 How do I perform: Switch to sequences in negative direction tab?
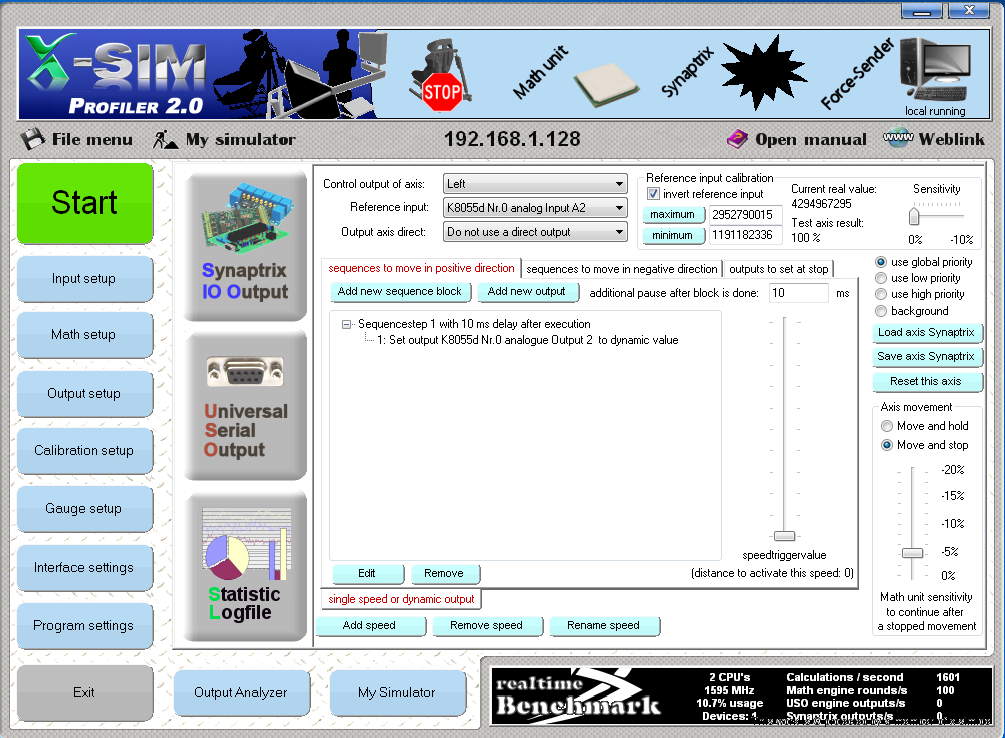621,269
